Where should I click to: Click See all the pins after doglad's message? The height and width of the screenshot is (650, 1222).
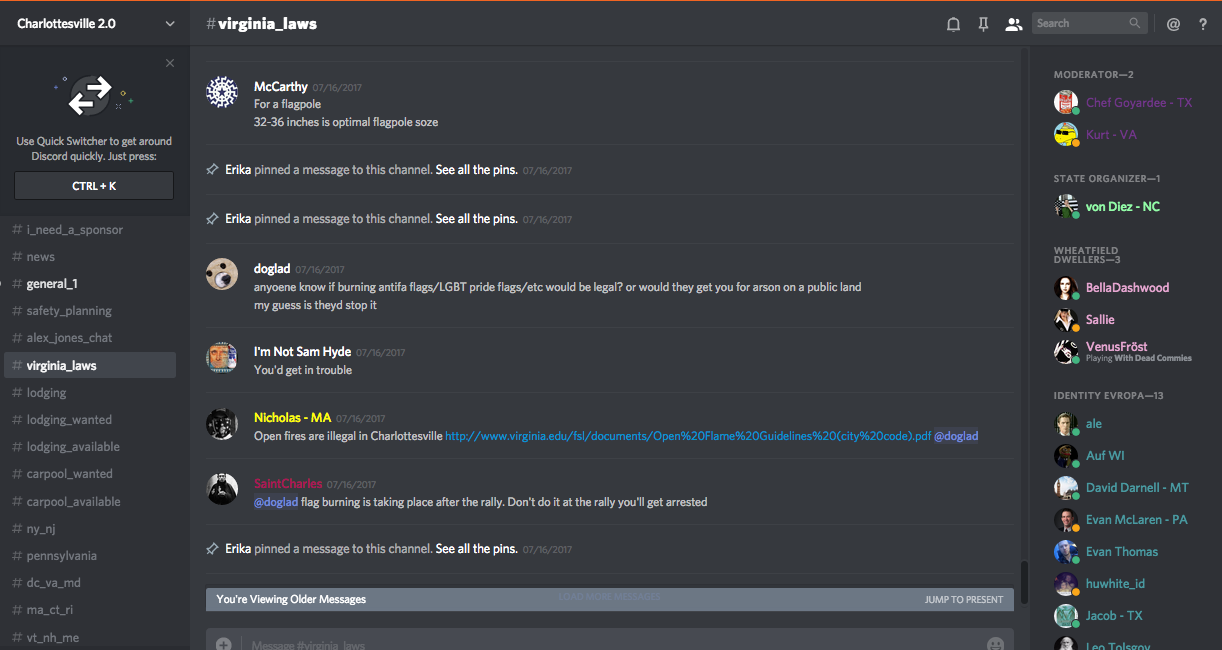(x=476, y=549)
